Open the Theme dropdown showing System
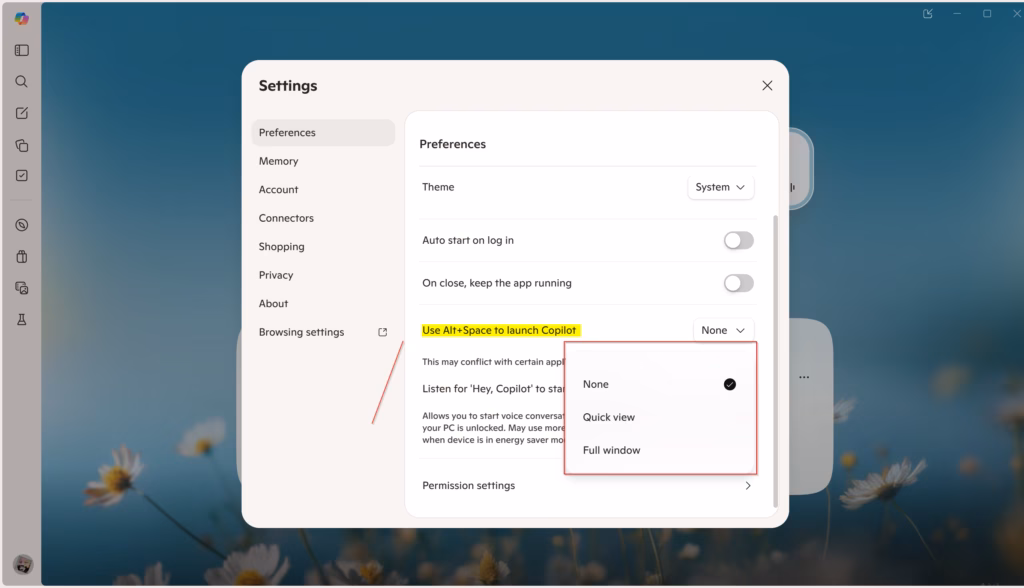Viewport: 1024px width, 588px height. (x=720, y=187)
